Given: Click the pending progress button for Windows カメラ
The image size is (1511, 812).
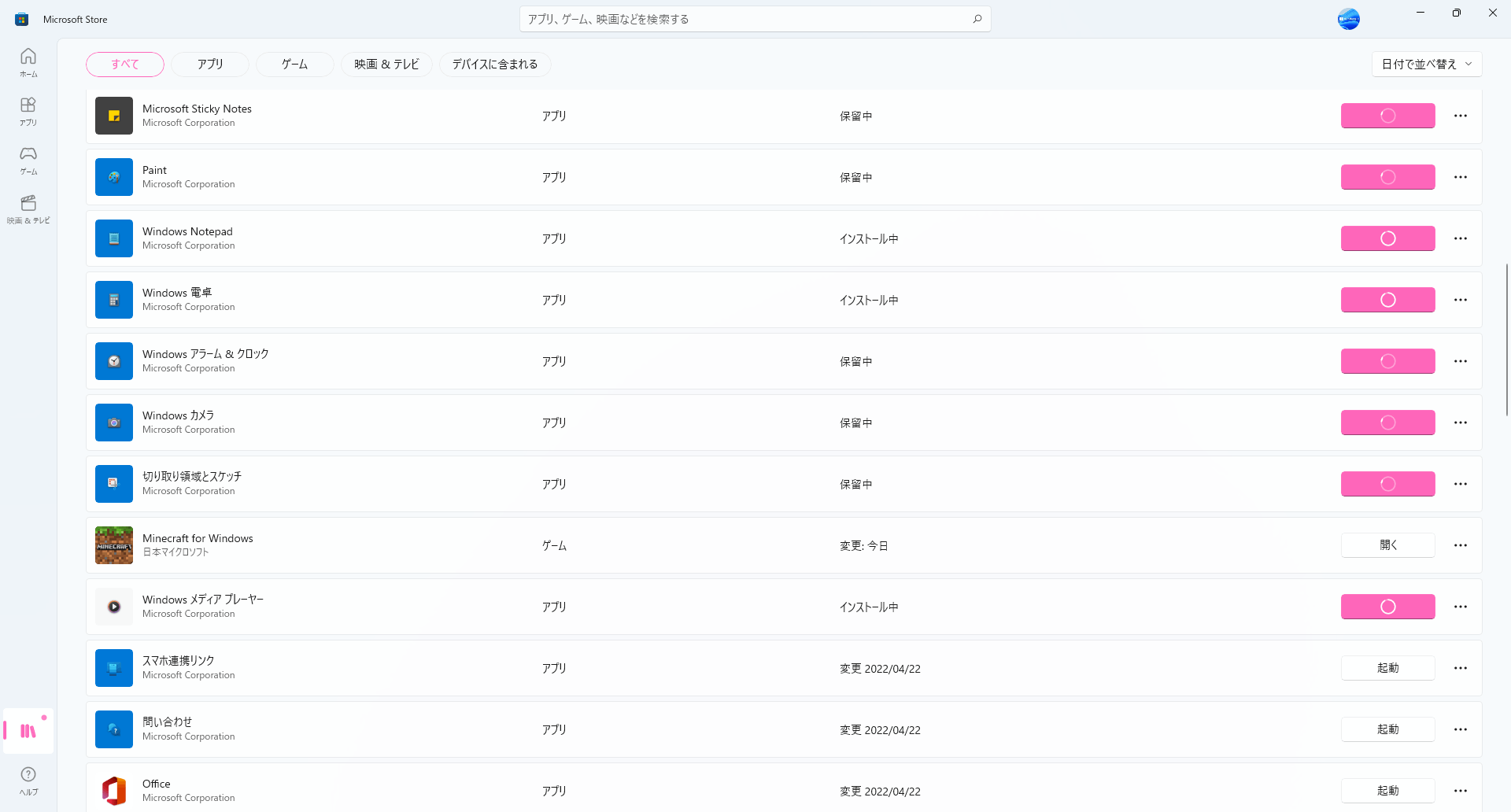Looking at the screenshot, I should tap(1388, 423).
